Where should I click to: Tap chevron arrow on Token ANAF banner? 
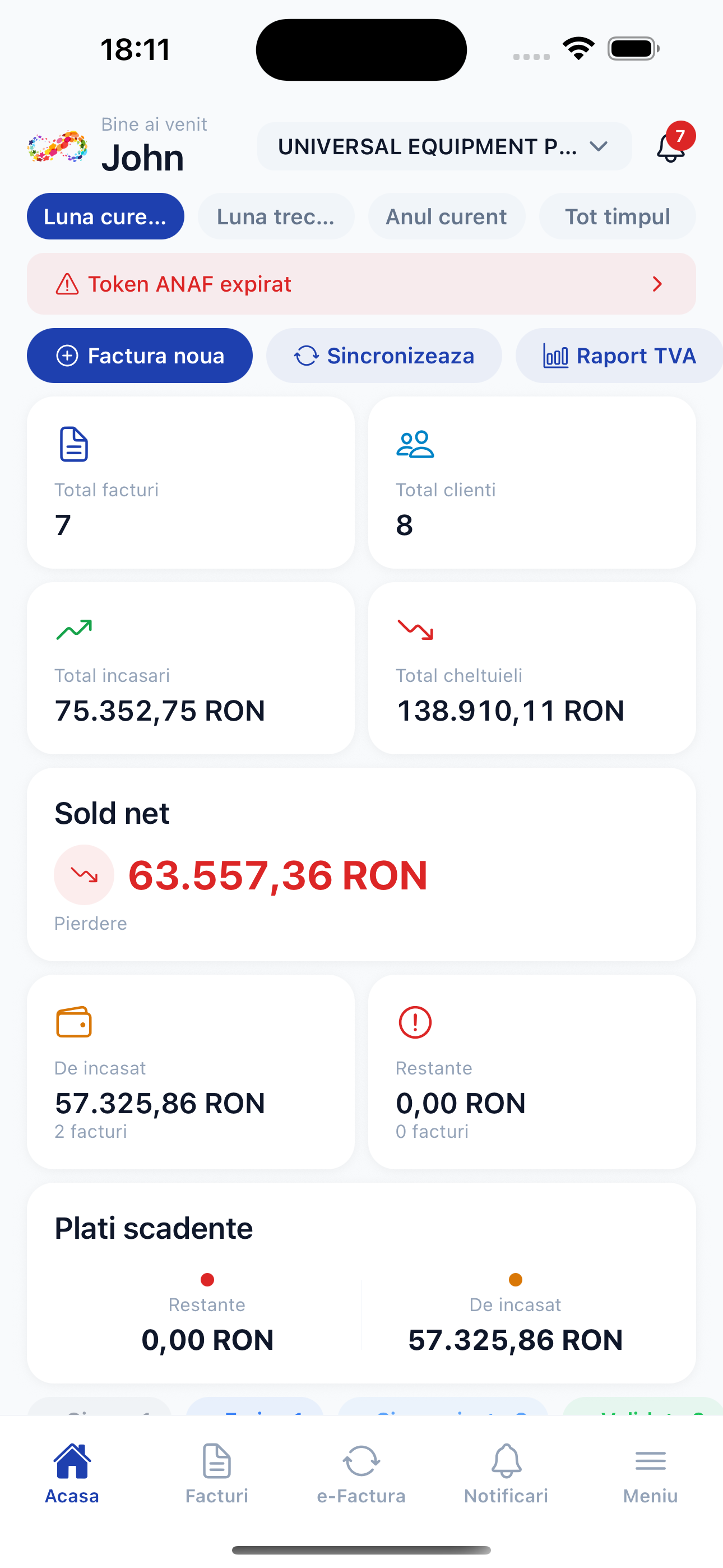[657, 284]
